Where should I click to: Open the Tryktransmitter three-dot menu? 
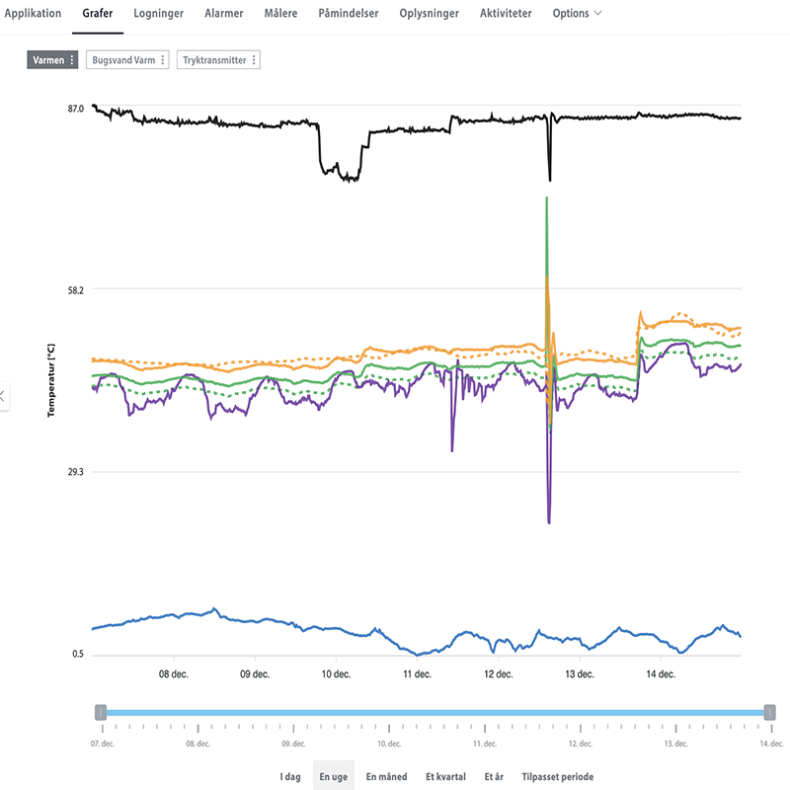pos(254,60)
